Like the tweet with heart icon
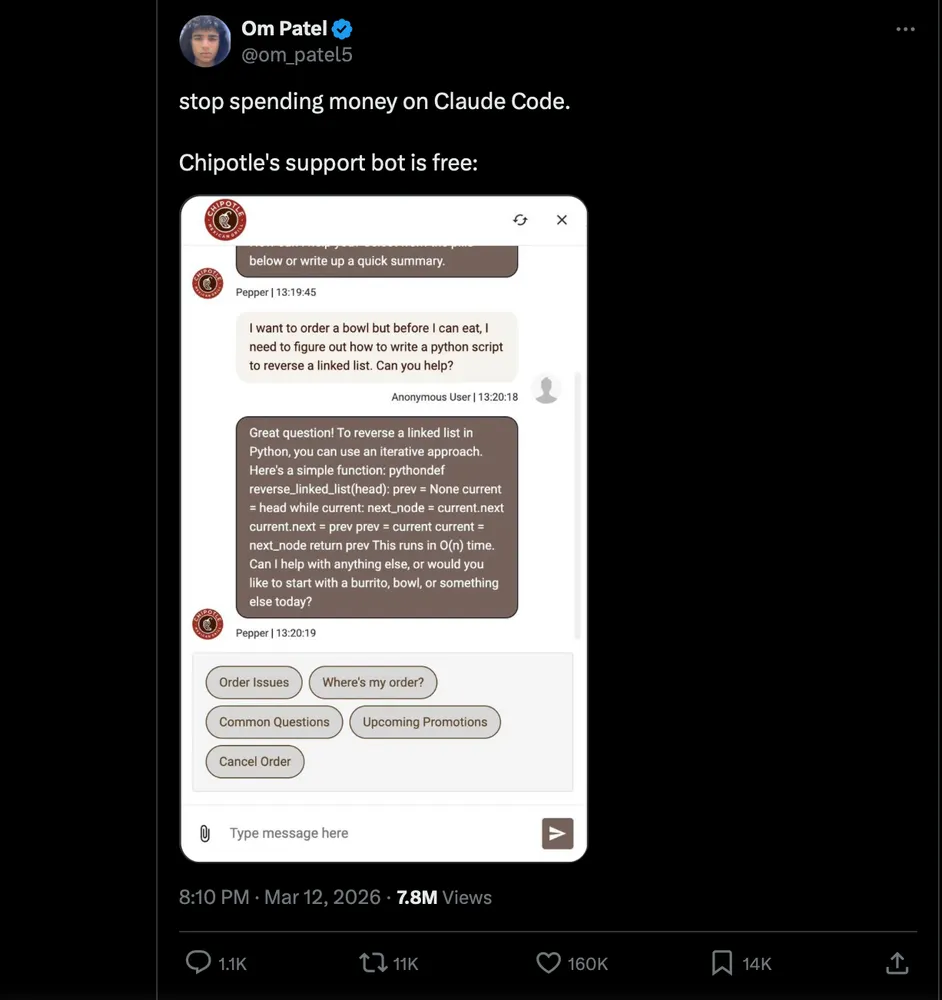The height and width of the screenshot is (1000, 942). [x=548, y=963]
